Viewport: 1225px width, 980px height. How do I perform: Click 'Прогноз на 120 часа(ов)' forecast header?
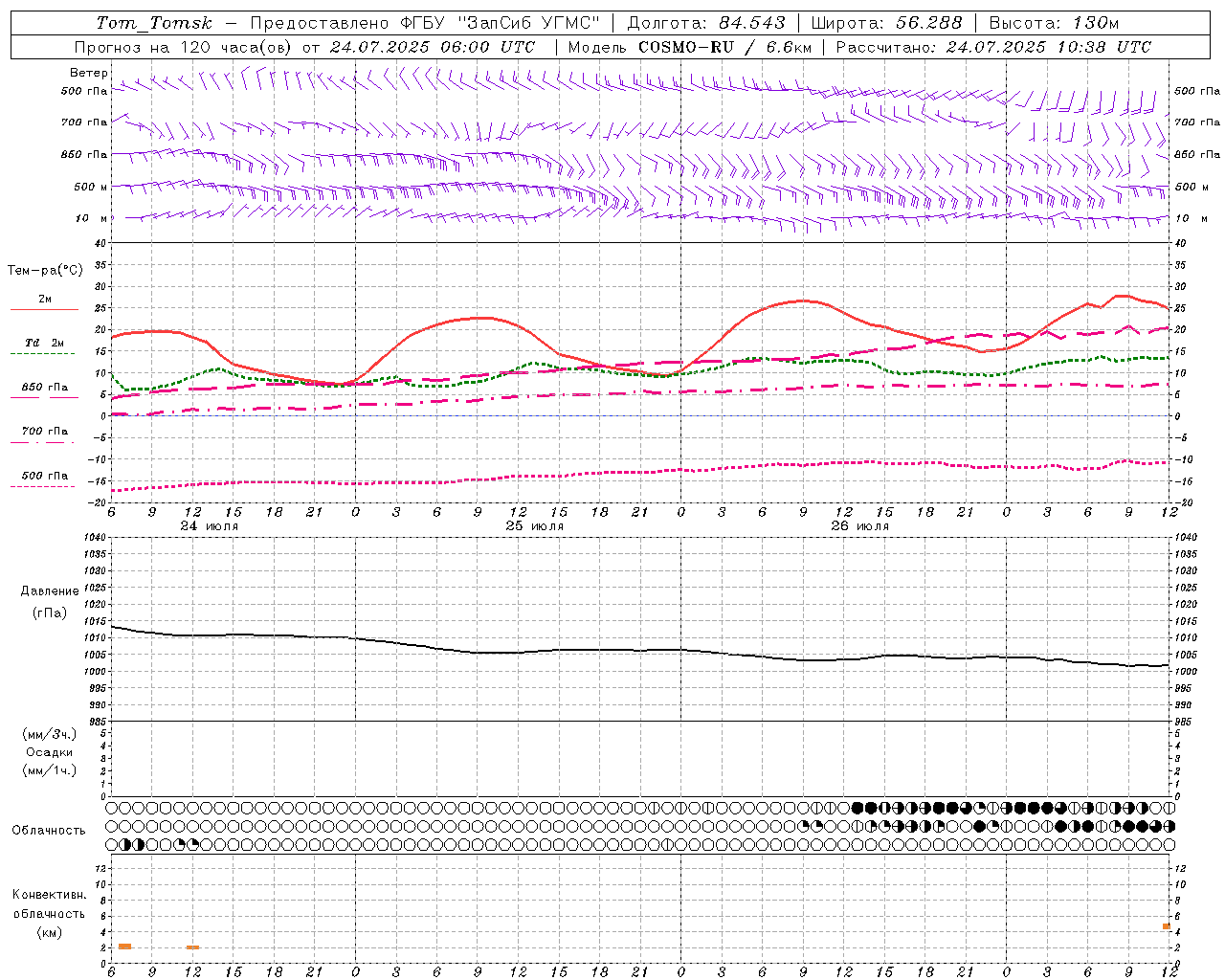pyautogui.click(x=184, y=47)
